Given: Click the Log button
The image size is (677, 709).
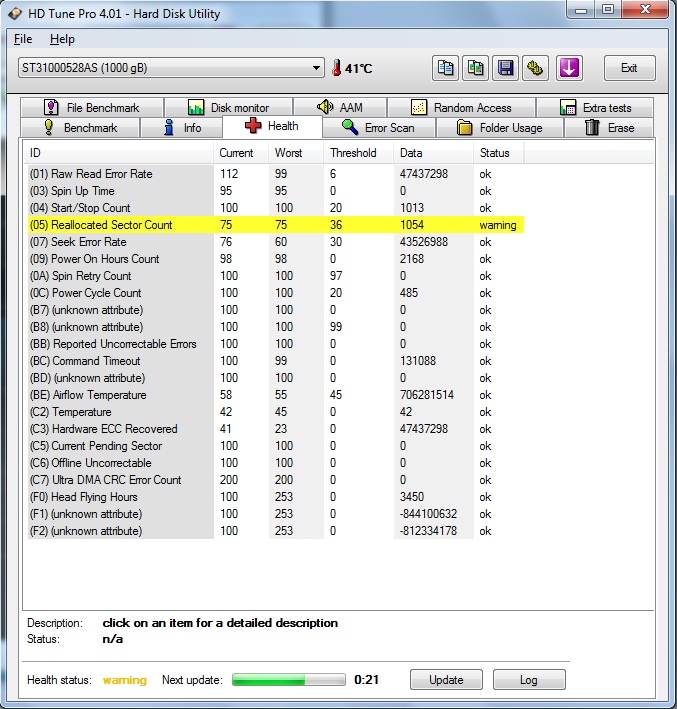Looking at the screenshot, I should (x=529, y=680).
